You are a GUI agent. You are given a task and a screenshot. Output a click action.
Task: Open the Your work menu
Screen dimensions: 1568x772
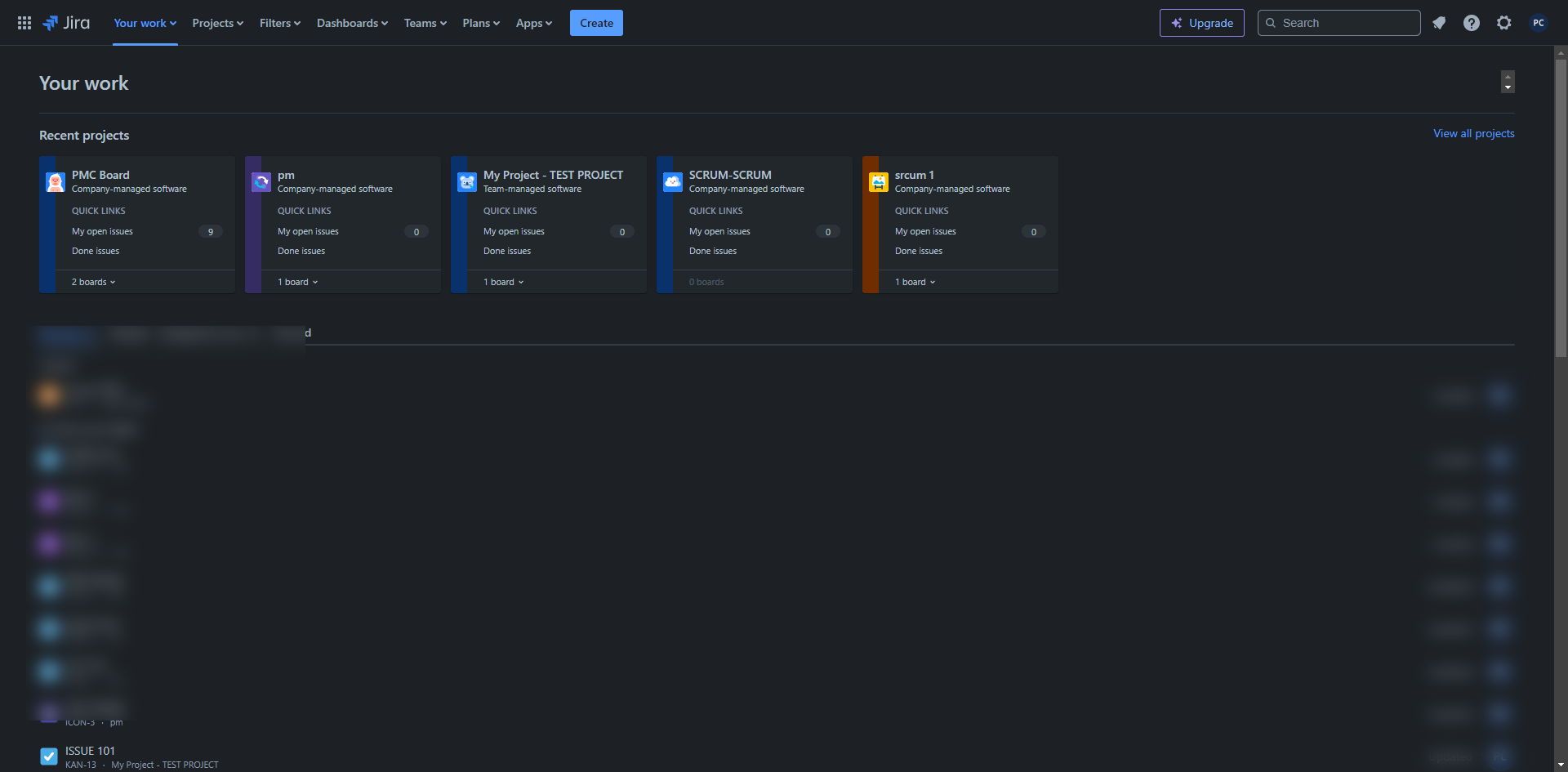click(x=145, y=23)
